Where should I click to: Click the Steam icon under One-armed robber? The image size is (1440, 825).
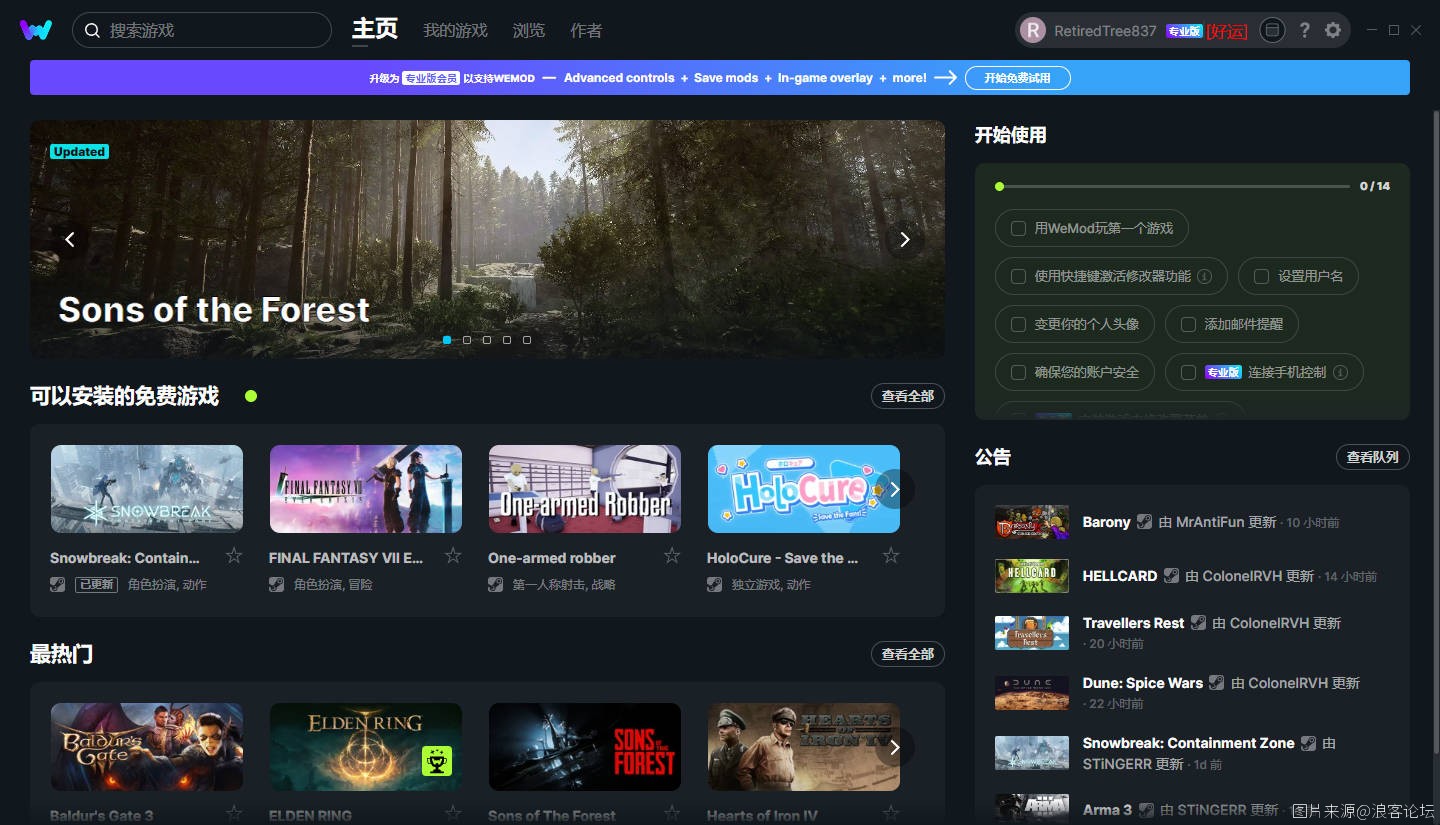pyautogui.click(x=496, y=584)
